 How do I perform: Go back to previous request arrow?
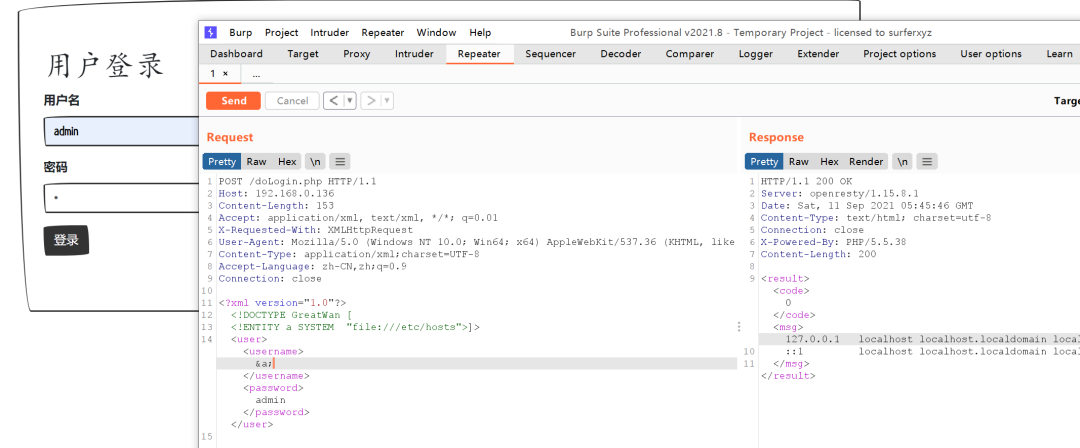pyautogui.click(x=333, y=101)
